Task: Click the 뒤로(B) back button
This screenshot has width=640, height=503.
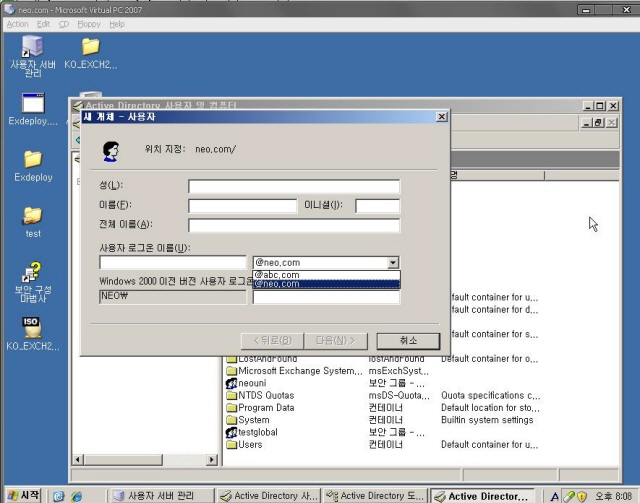Action: point(272,341)
